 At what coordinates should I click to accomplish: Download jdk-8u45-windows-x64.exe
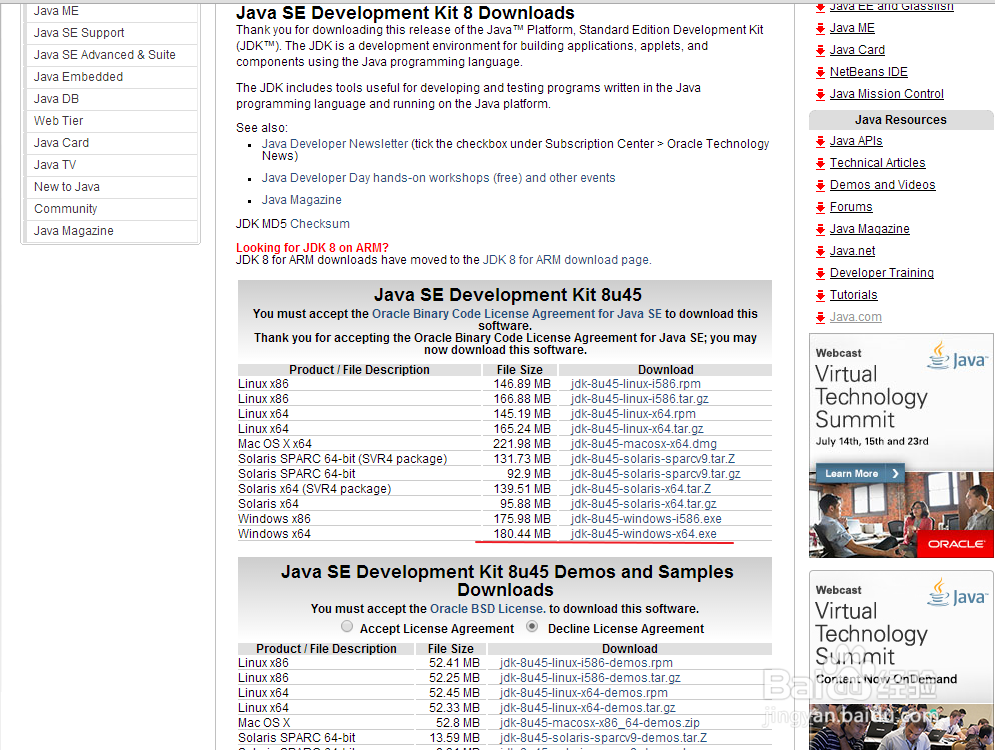point(643,534)
